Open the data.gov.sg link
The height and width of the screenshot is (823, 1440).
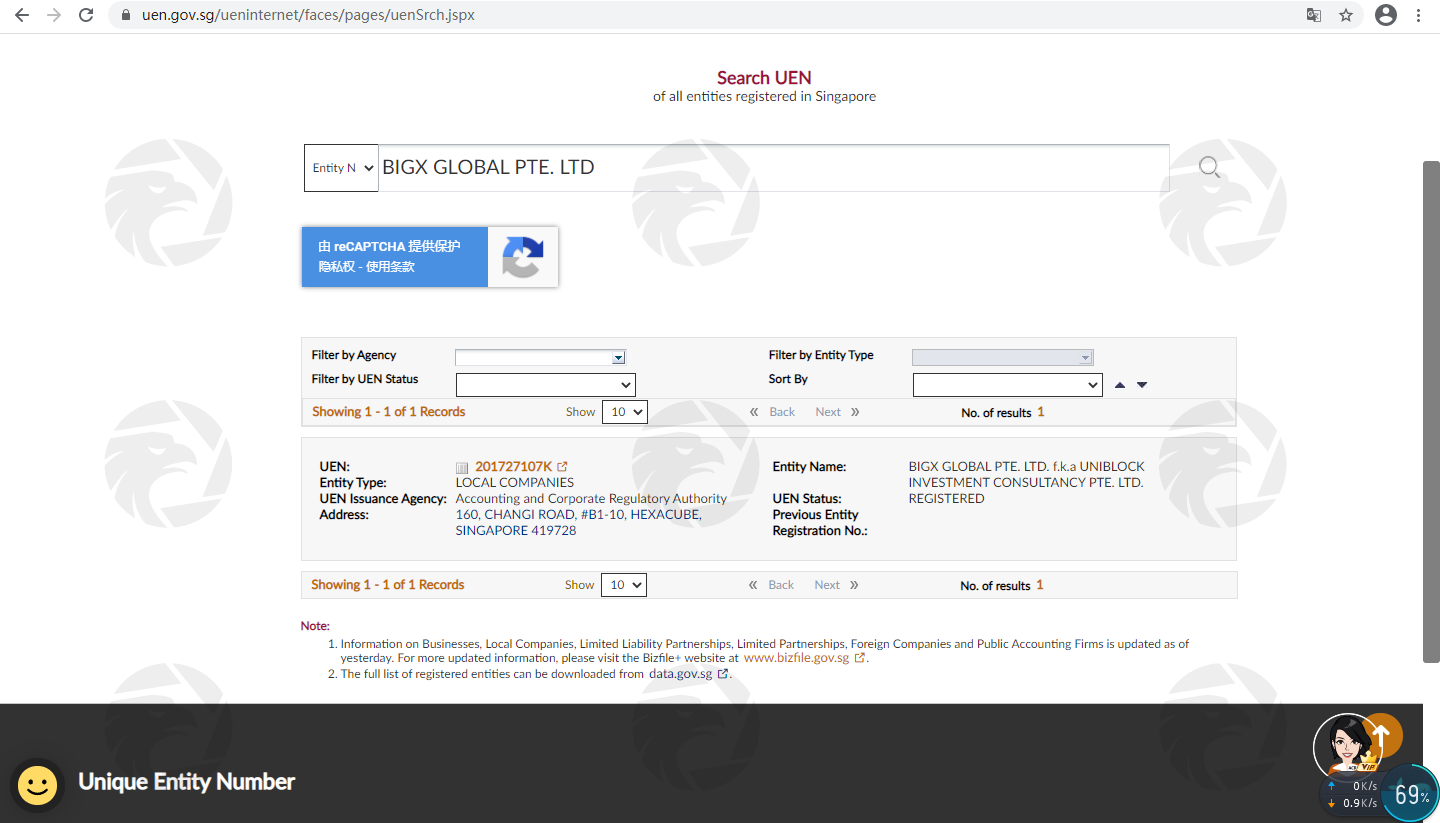(681, 674)
